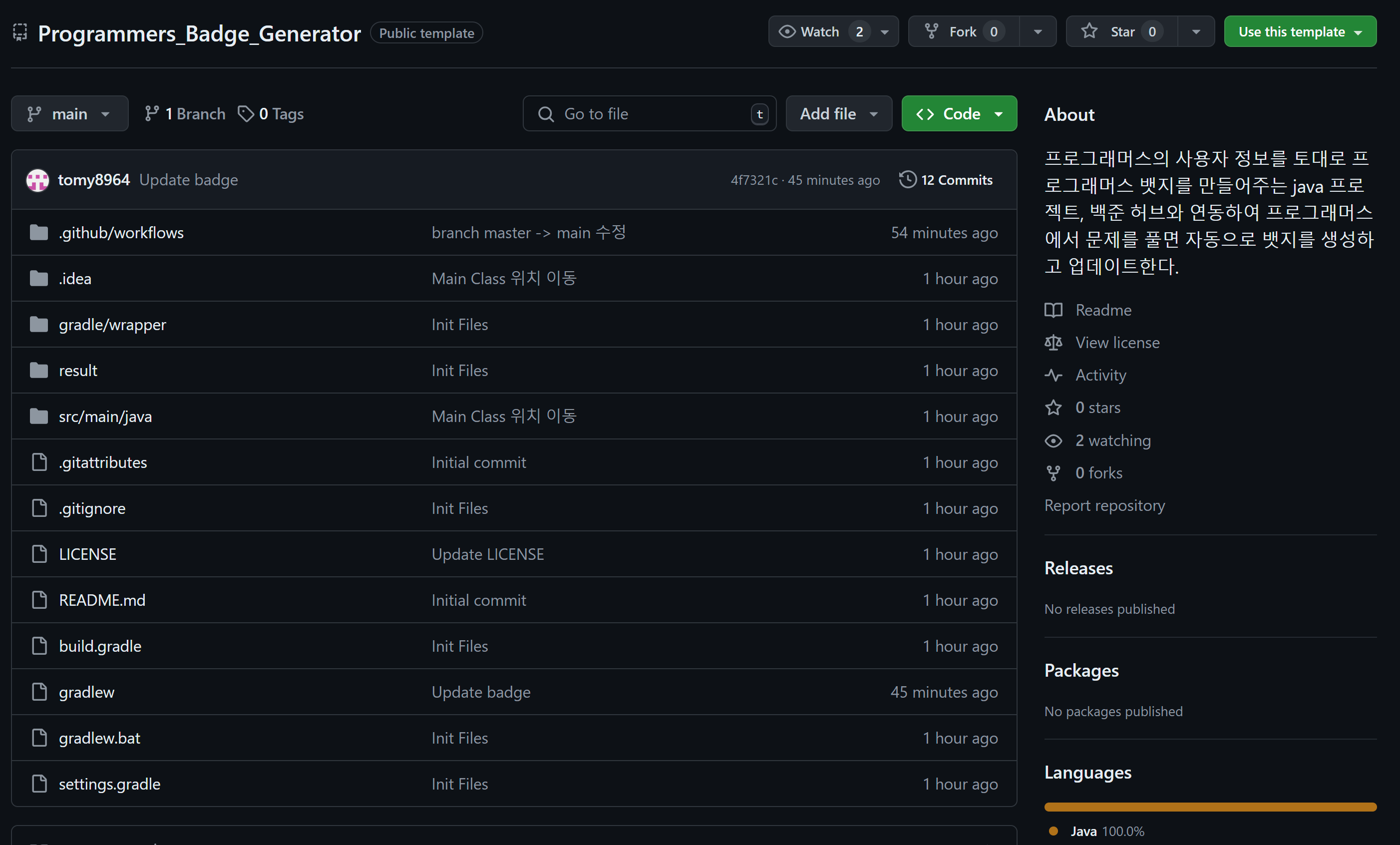Screen dimensions: 1400x845
Task: Click the license scale icon
Action: click(1053, 343)
